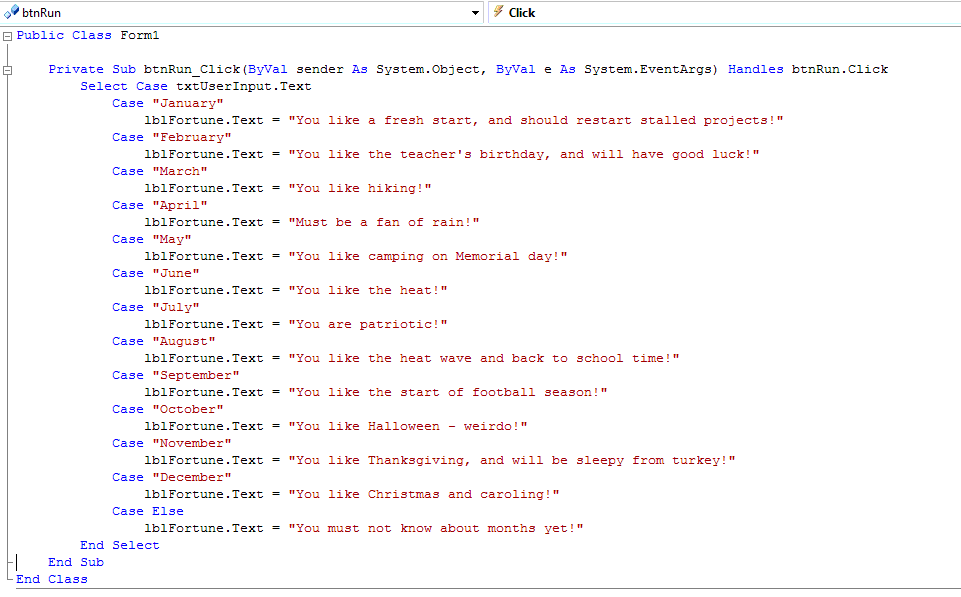Open the btnRun class name dropdown
This screenshot has height=597, width=961.
tap(475, 13)
